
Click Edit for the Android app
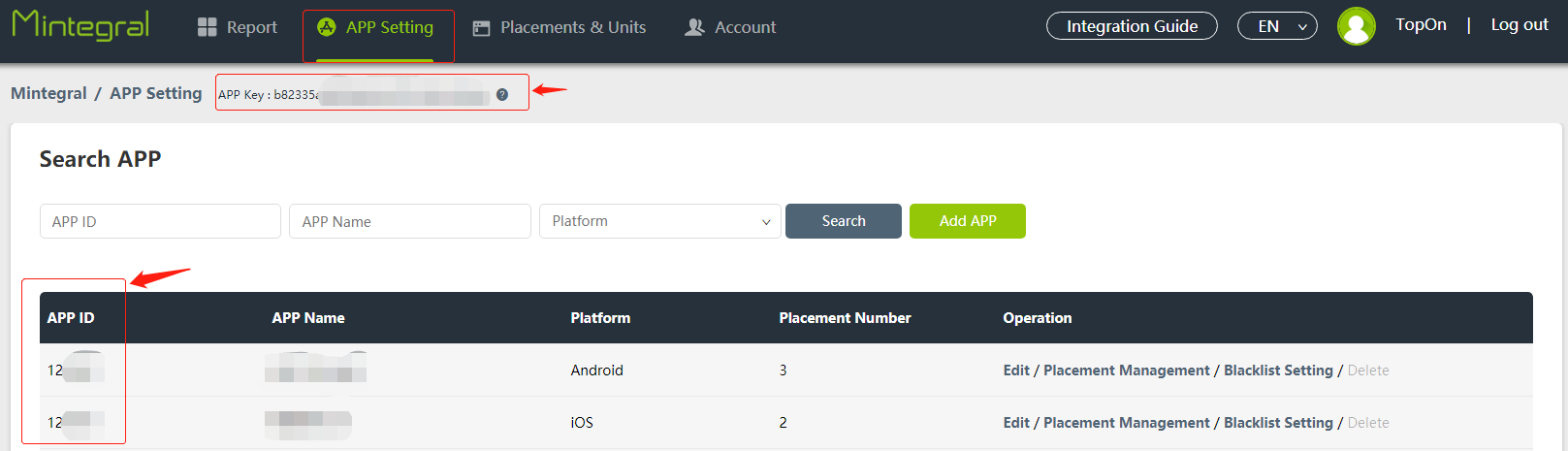coord(1016,370)
